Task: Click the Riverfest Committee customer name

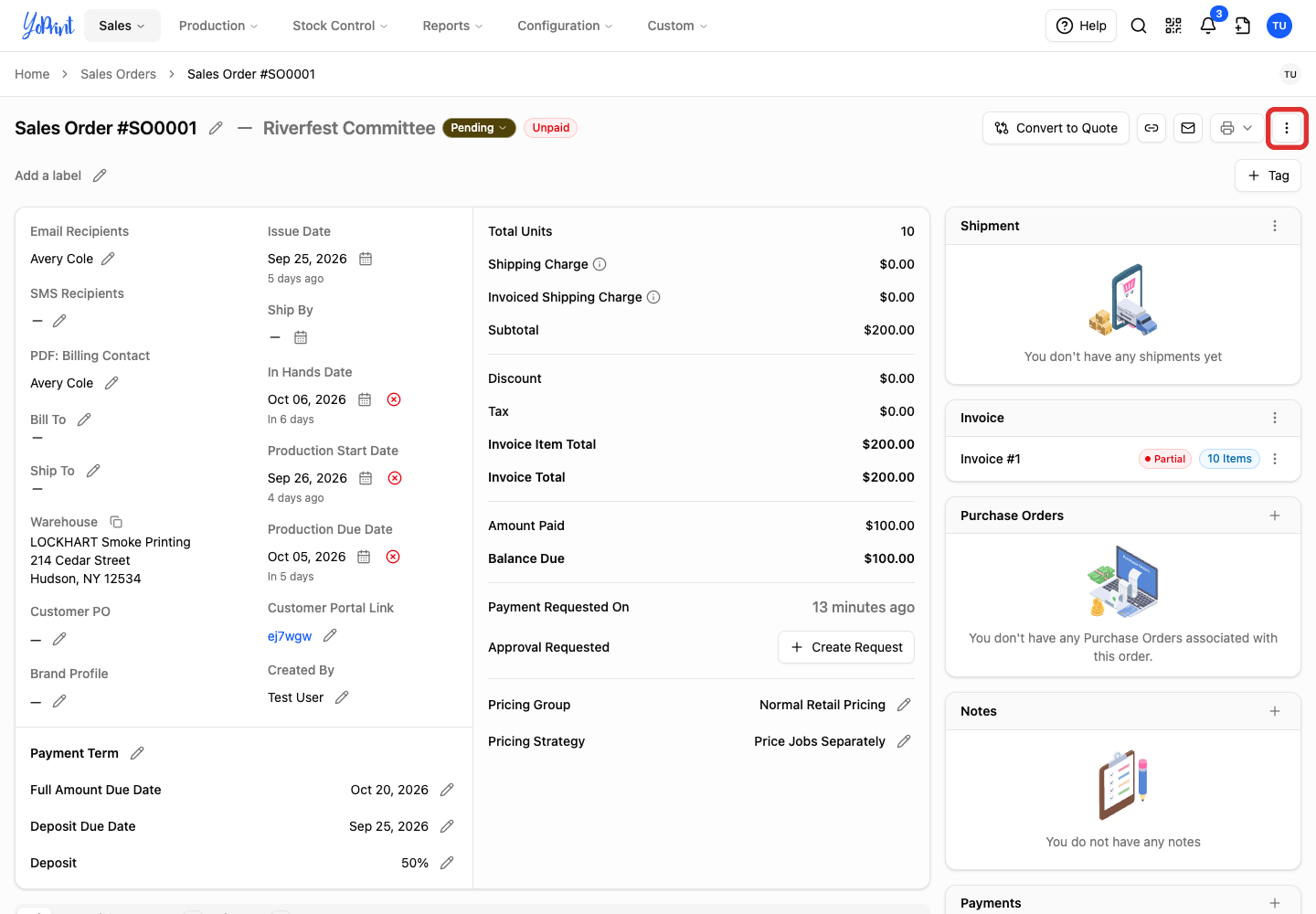Action: point(349,128)
